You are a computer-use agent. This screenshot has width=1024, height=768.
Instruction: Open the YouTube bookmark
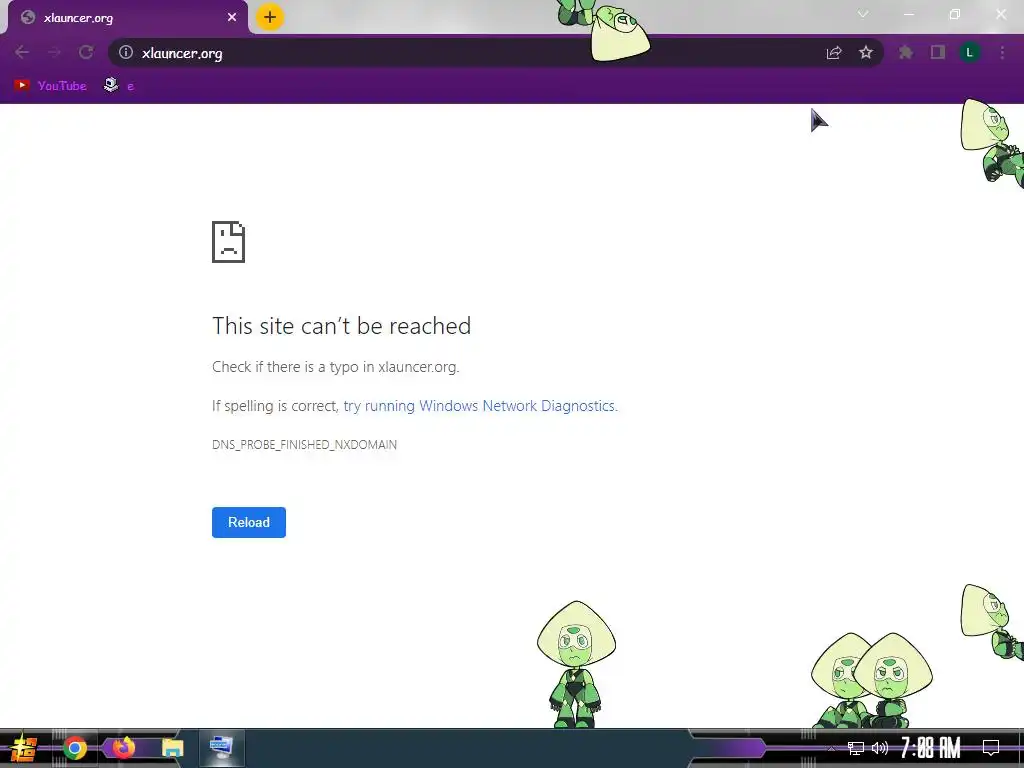point(50,86)
